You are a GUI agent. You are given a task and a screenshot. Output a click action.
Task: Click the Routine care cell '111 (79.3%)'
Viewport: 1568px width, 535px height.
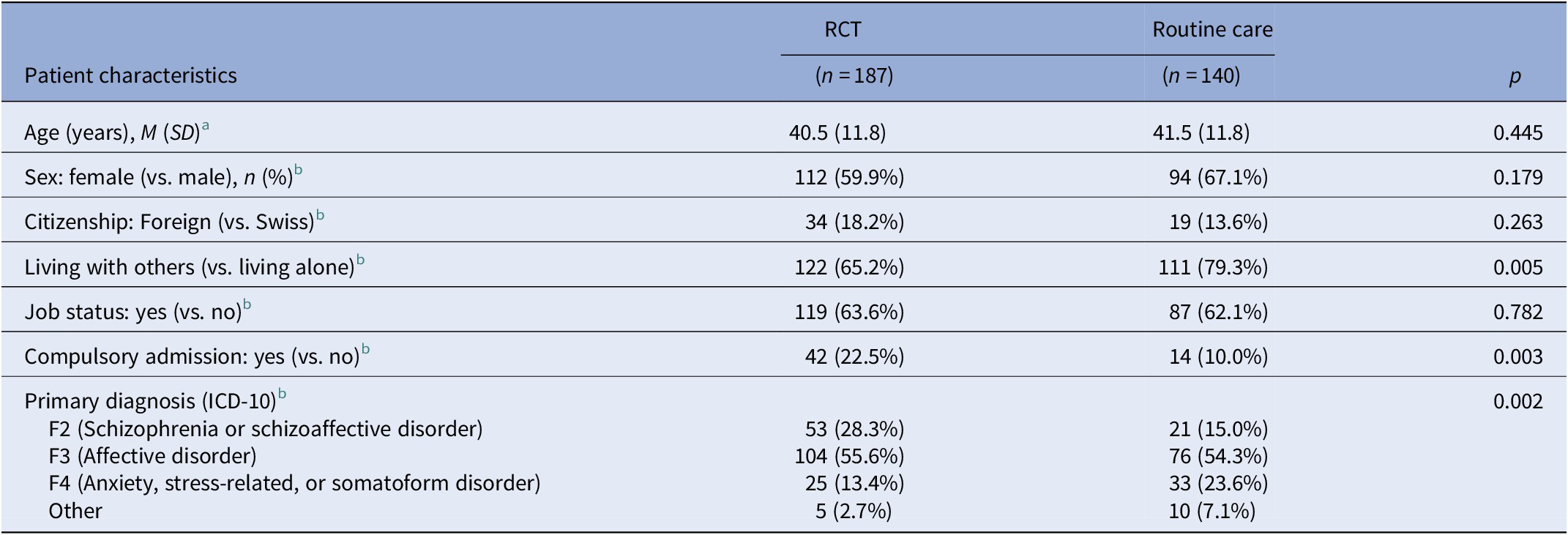coord(1212,267)
